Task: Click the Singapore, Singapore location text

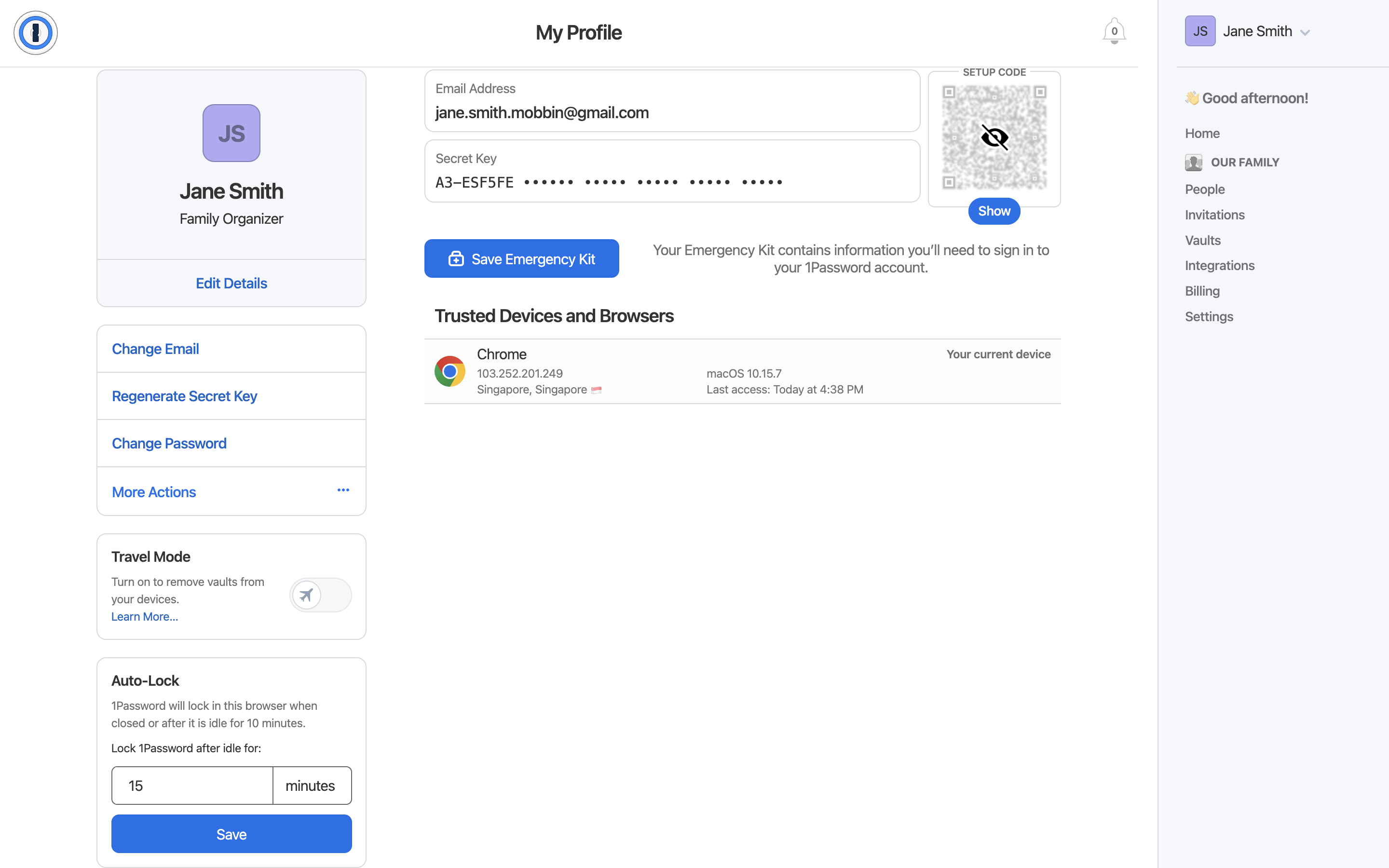Action: [531, 389]
